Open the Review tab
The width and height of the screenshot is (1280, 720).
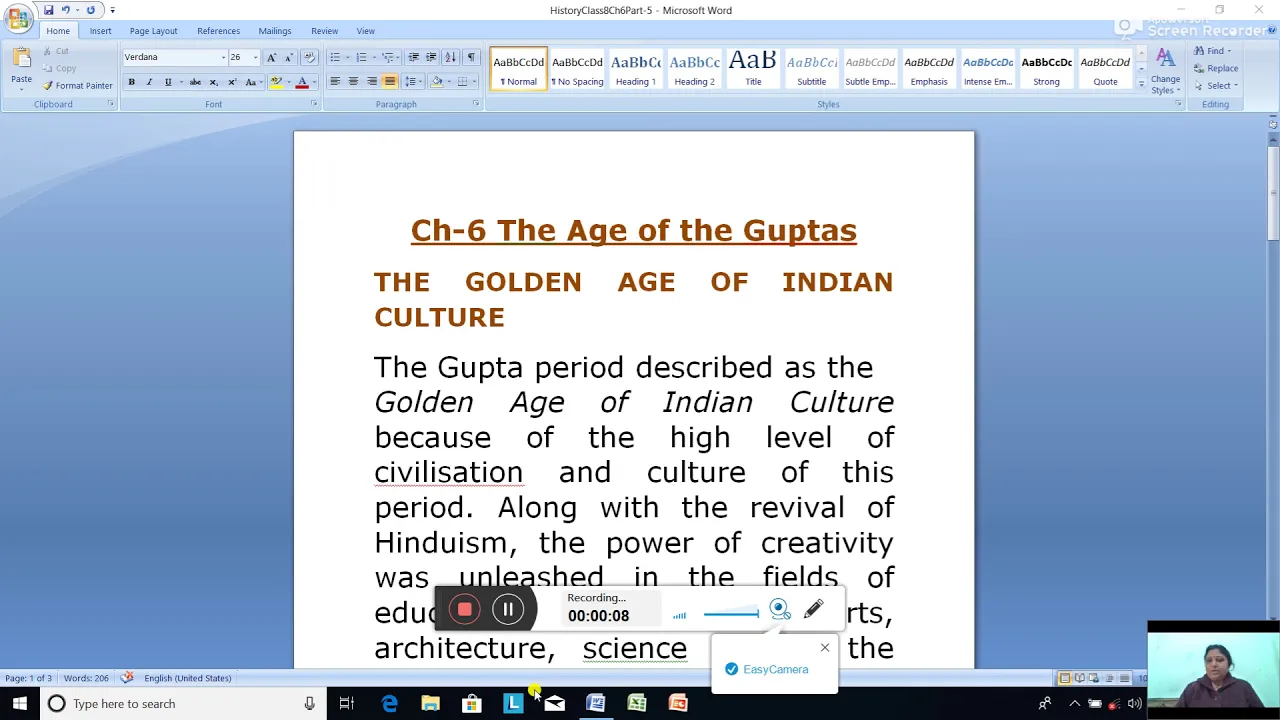tap(324, 31)
